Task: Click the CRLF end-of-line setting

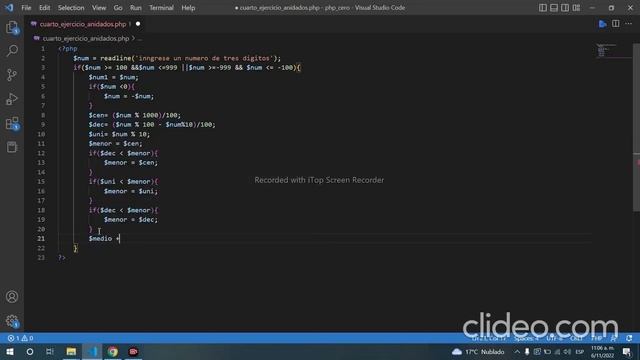Action: [x=576, y=338]
